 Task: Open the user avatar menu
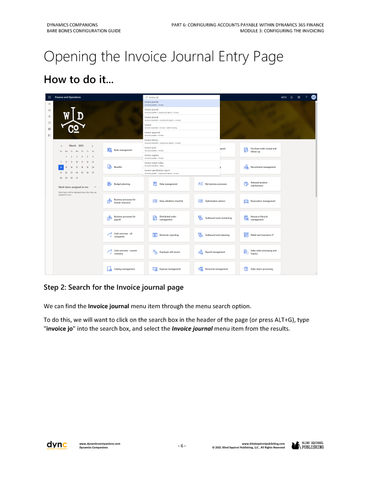click(313, 97)
